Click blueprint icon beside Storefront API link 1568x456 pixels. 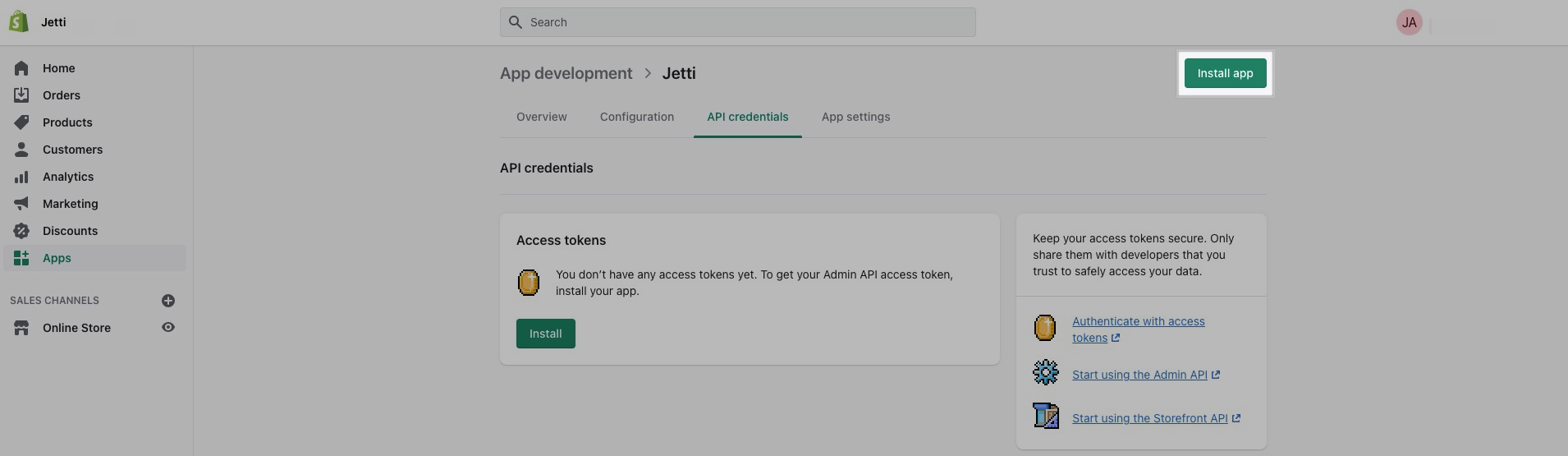(x=1046, y=416)
